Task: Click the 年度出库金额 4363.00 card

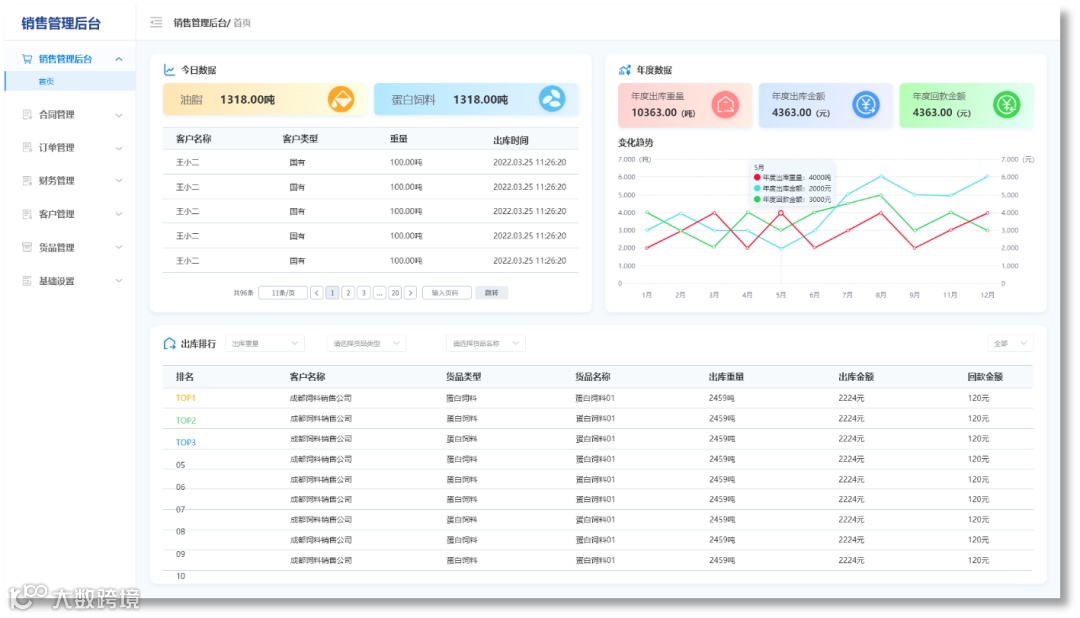Action: tap(825, 105)
